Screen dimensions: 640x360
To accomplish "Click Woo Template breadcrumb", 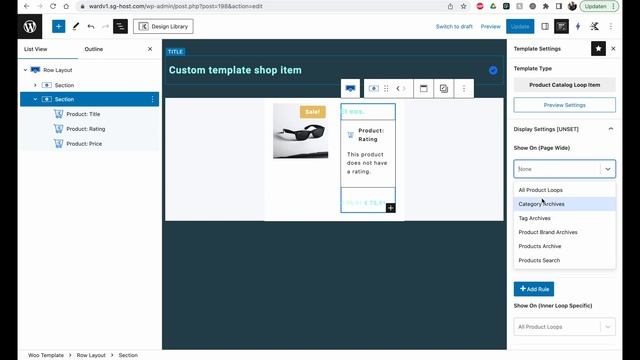I will point(46,355).
